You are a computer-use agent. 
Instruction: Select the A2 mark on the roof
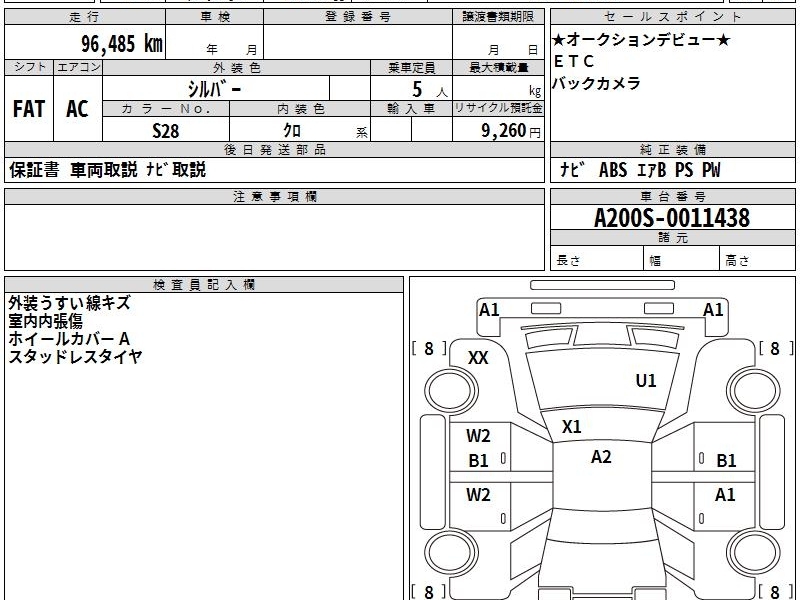click(x=601, y=457)
